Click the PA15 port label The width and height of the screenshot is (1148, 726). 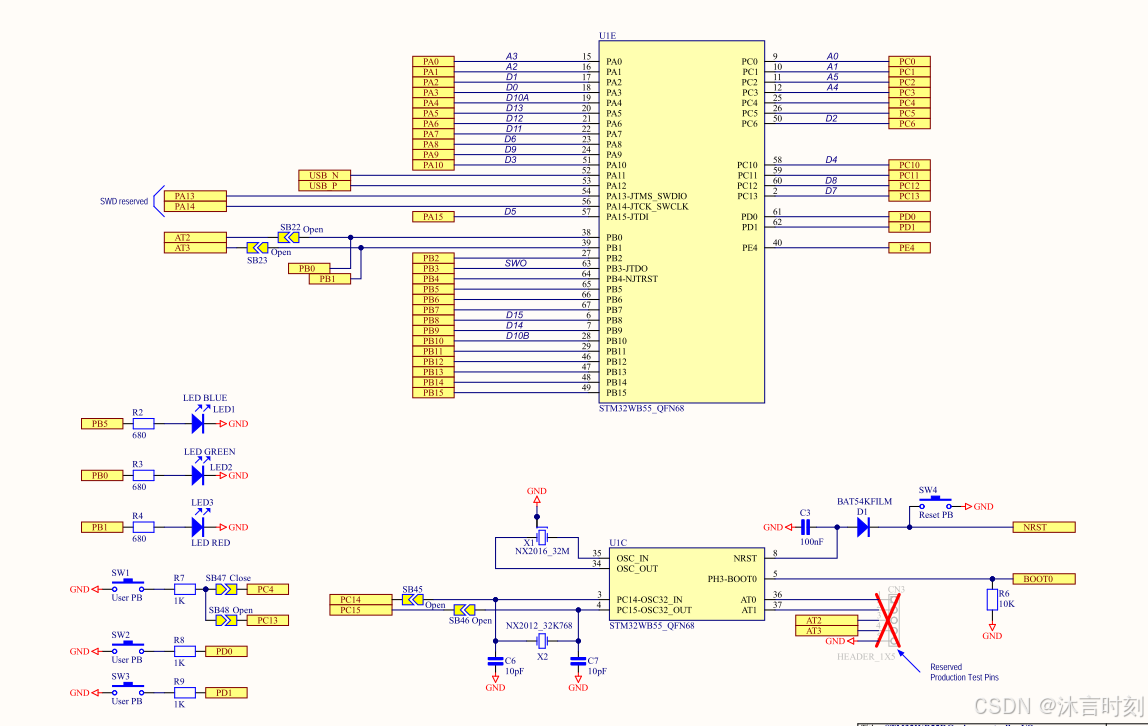click(x=433, y=217)
